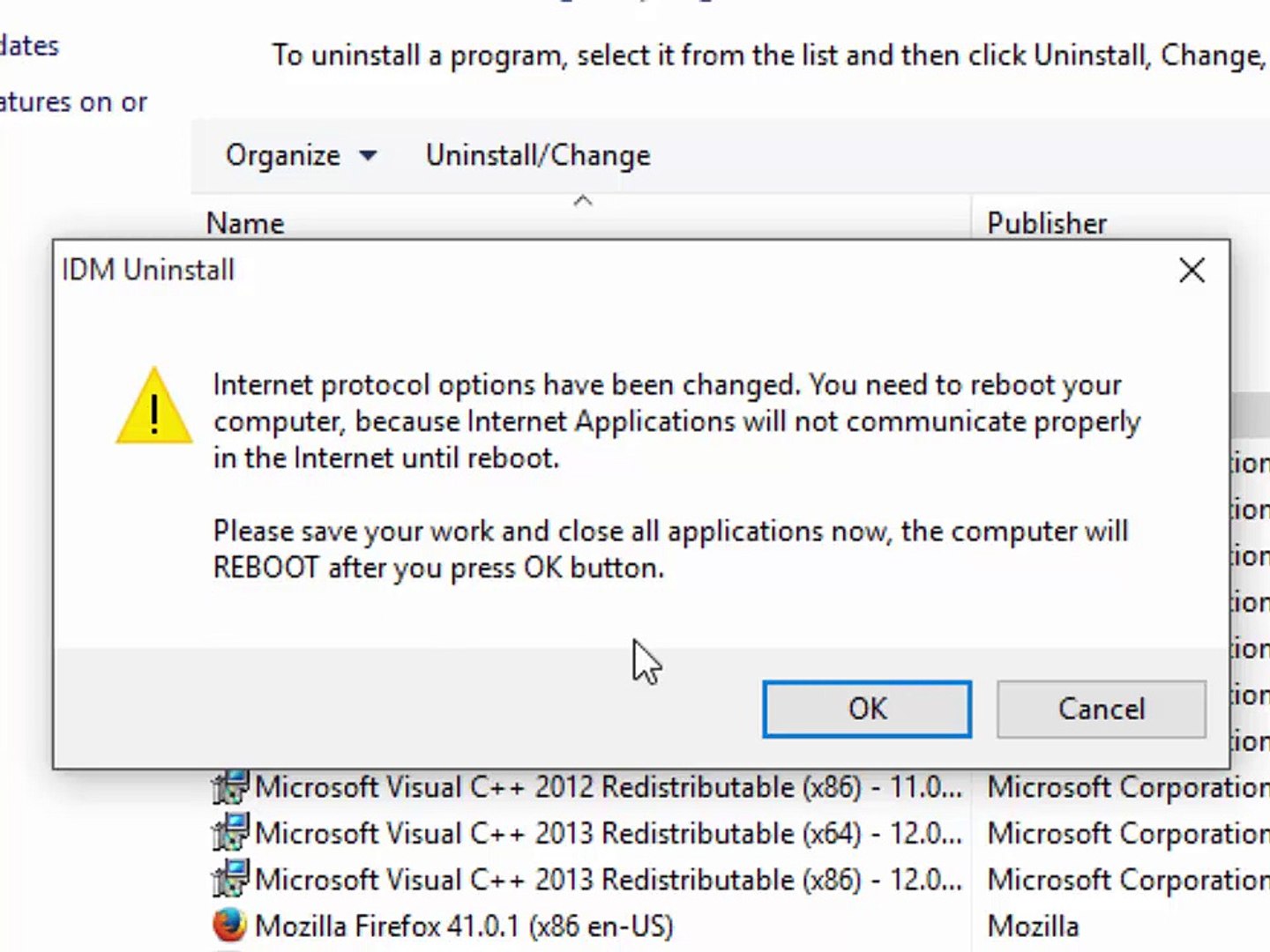Click the Visual C++ 2013 (x86) installer icon

coord(230,880)
